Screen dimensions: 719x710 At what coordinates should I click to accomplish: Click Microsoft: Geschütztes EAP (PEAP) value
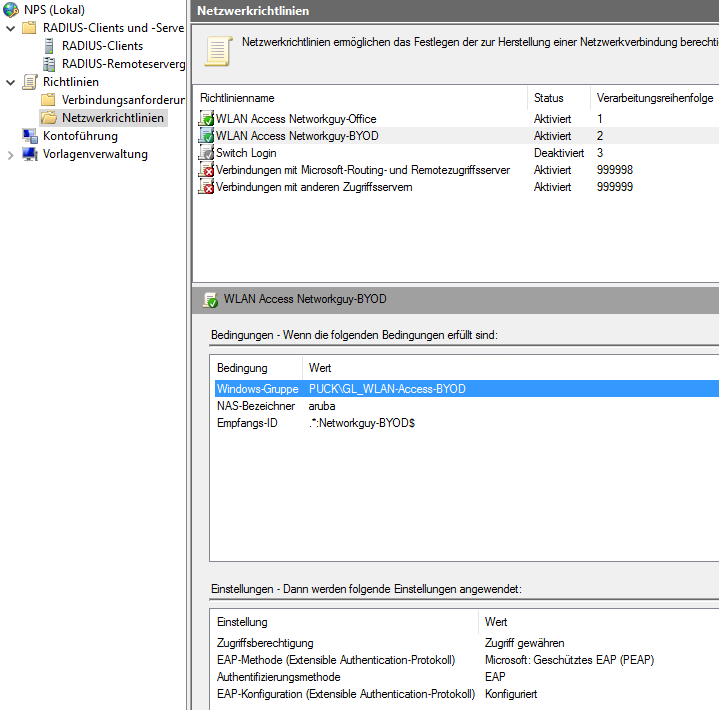tap(569, 660)
